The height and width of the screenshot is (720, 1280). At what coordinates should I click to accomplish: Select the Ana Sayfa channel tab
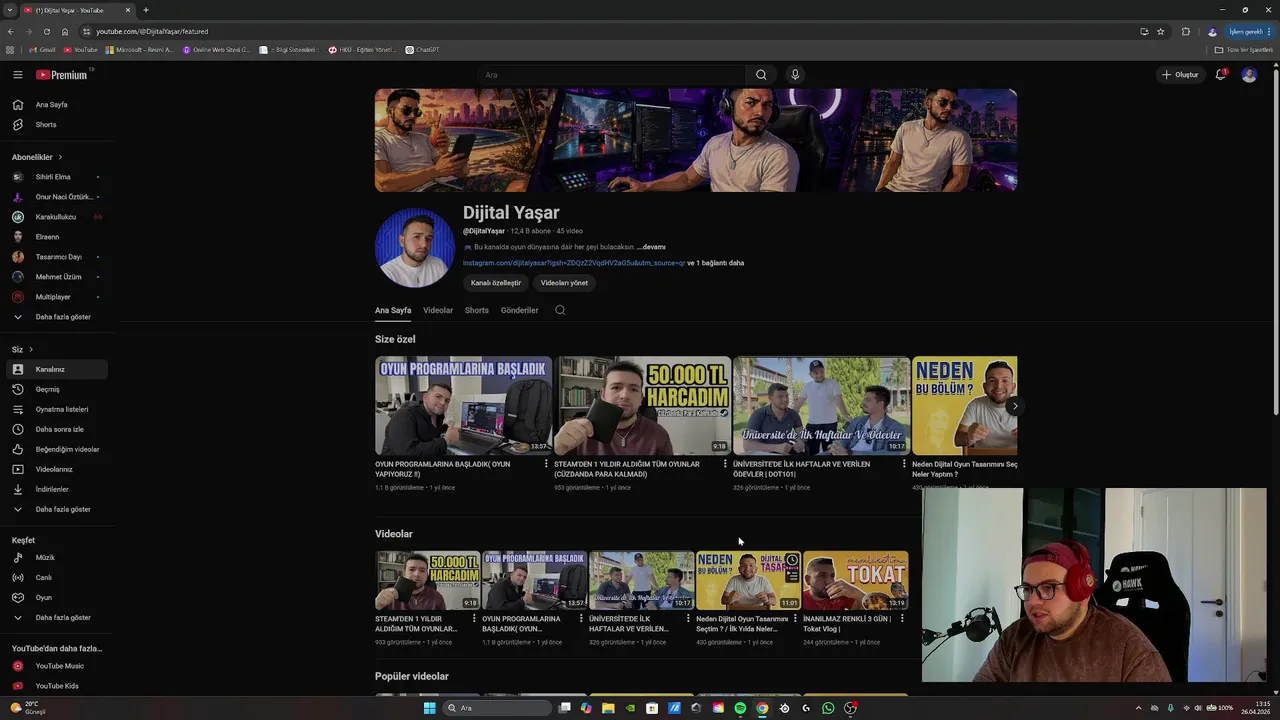click(393, 310)
